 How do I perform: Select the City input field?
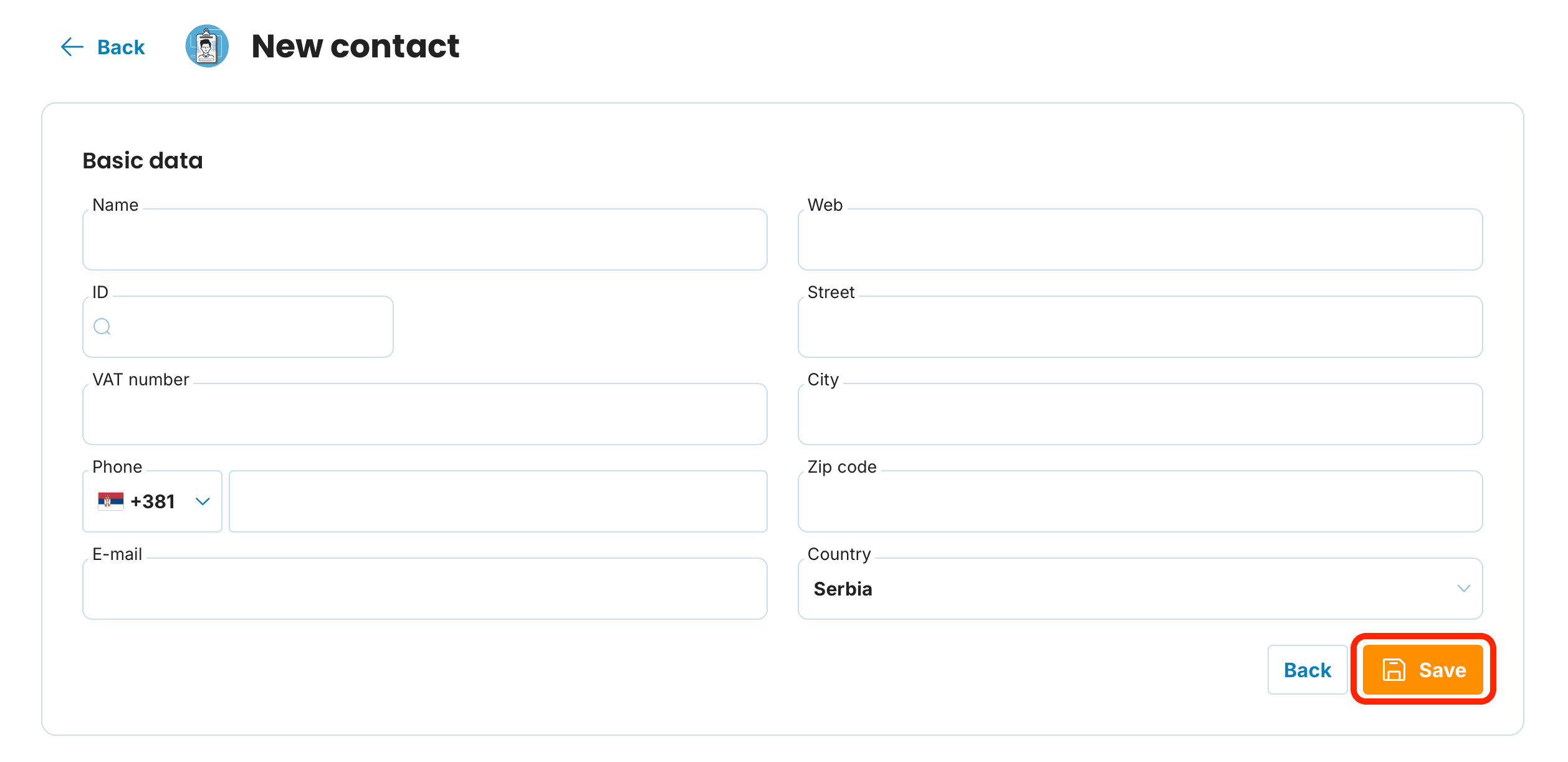coord(1140,414)
